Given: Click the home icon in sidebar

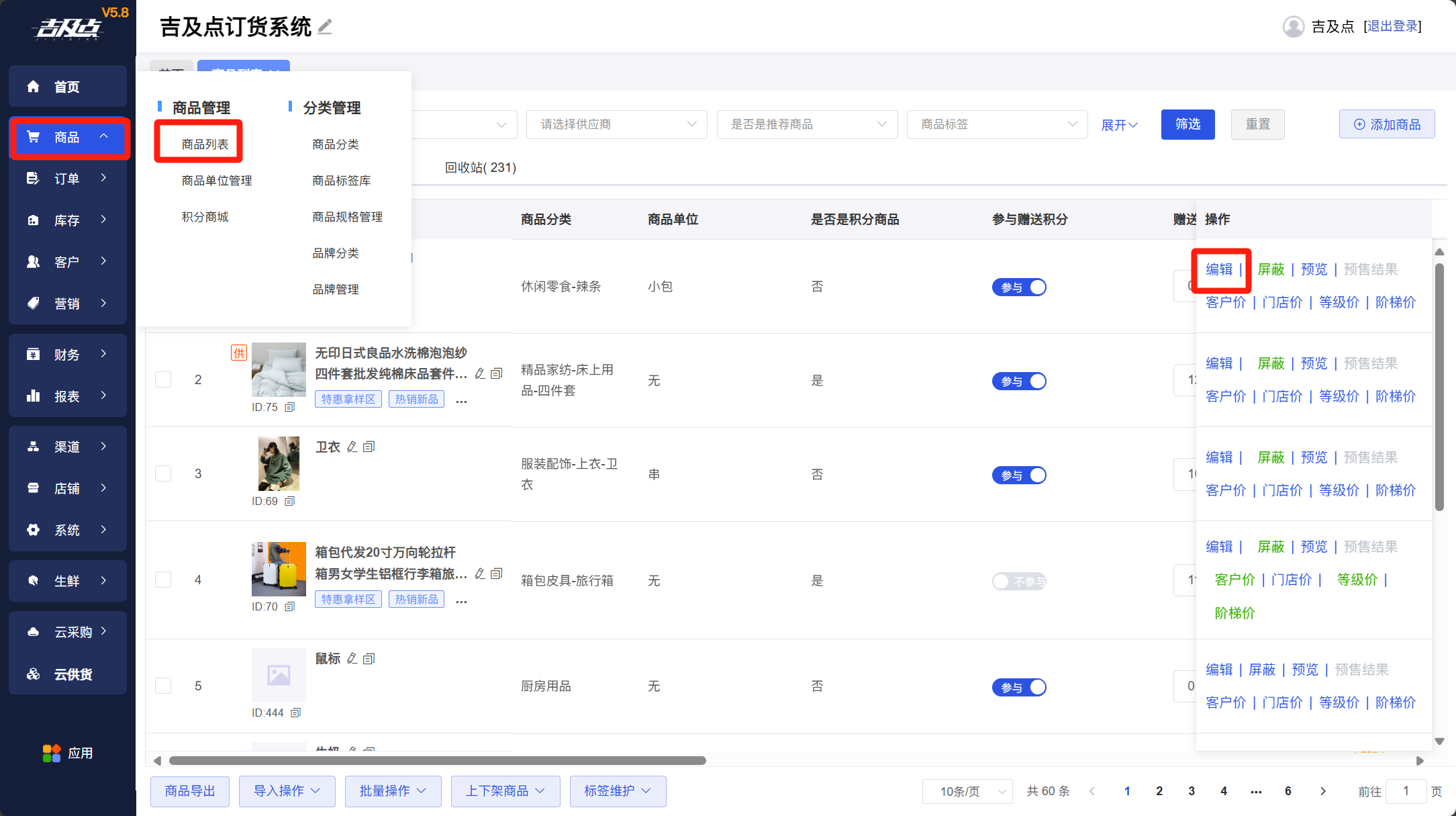Looking at the screenshot, I should pyautogui.click(x=33, y=87).
